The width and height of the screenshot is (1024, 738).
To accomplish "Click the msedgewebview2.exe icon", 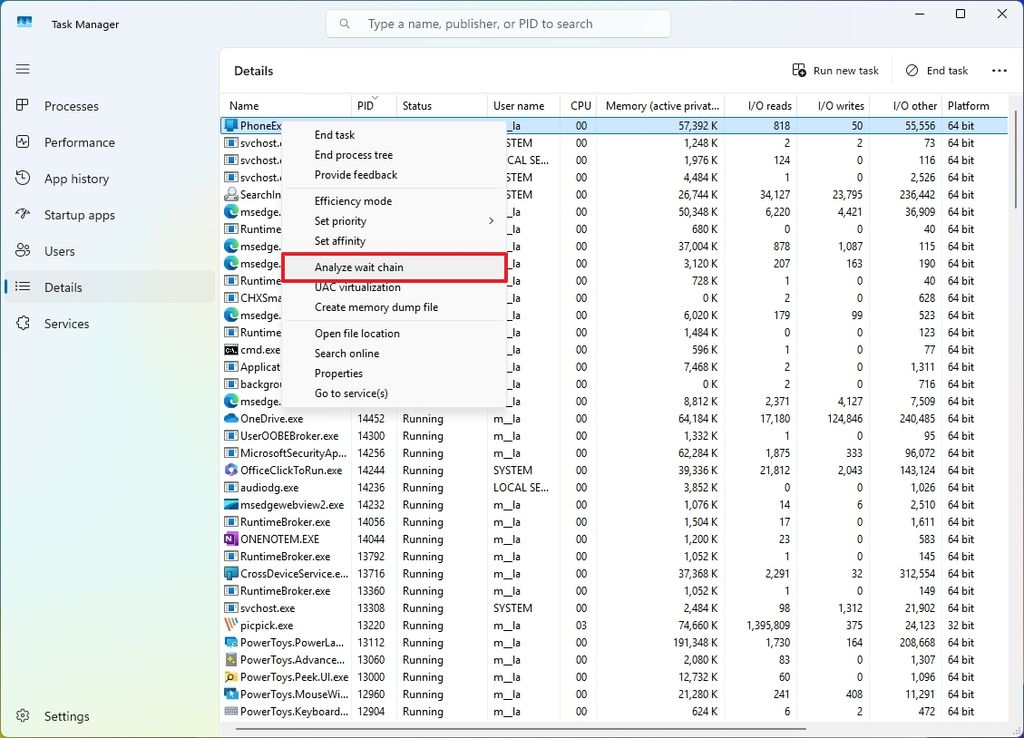I will click(231, 505).
